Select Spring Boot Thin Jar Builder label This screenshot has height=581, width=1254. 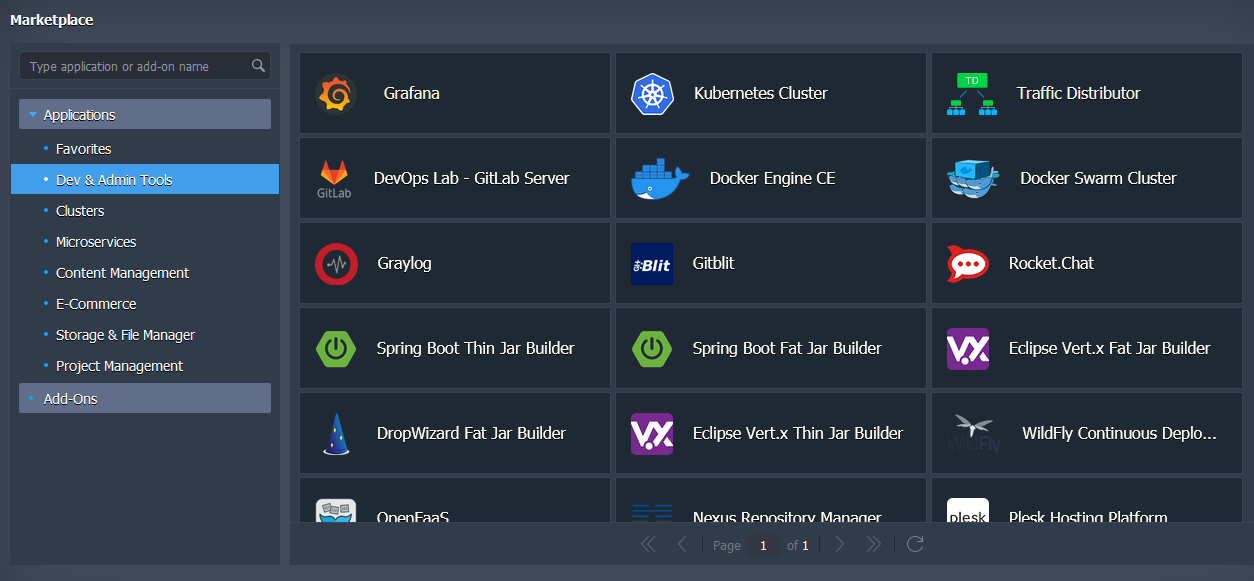pos(476,349)
